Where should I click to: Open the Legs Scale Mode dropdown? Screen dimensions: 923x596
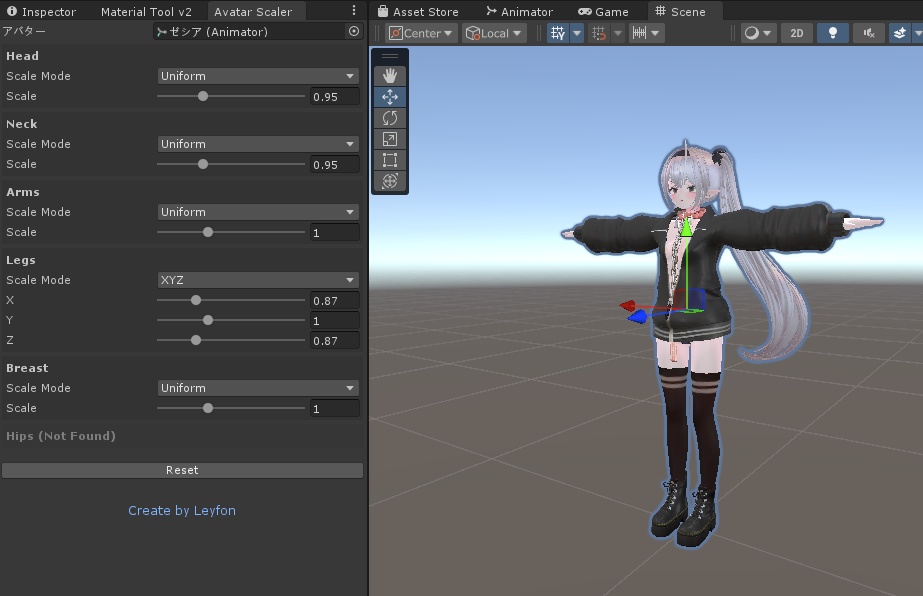tap(258, 280)
